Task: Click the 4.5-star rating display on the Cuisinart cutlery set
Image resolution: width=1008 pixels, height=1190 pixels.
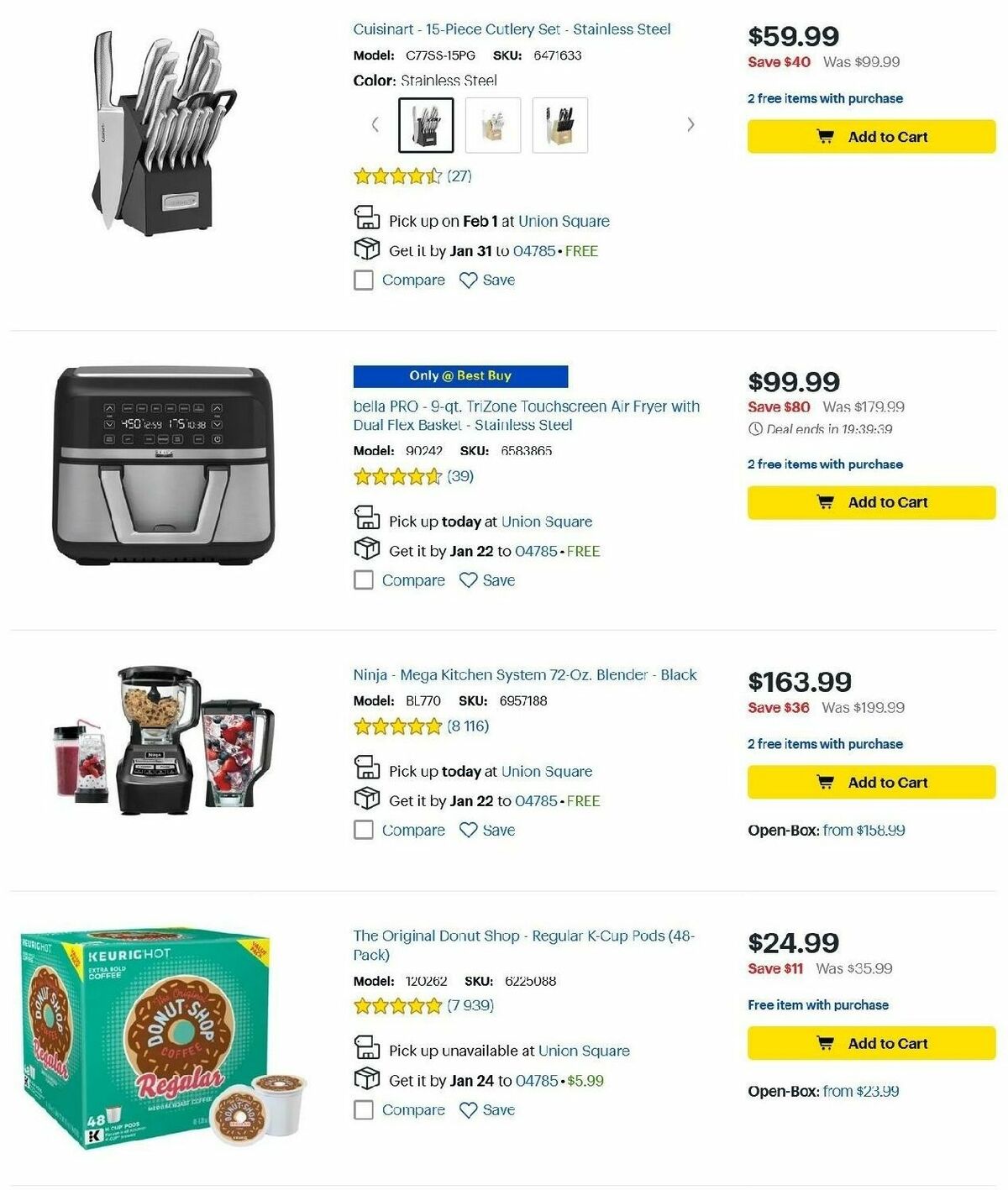Action: coord(395,176)
